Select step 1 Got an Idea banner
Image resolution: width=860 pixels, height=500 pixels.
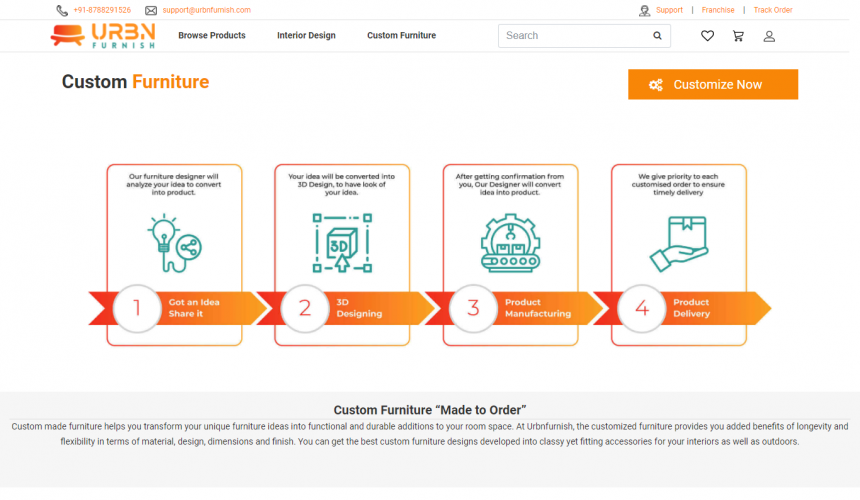pyautogui.click(x=178, y=308)
